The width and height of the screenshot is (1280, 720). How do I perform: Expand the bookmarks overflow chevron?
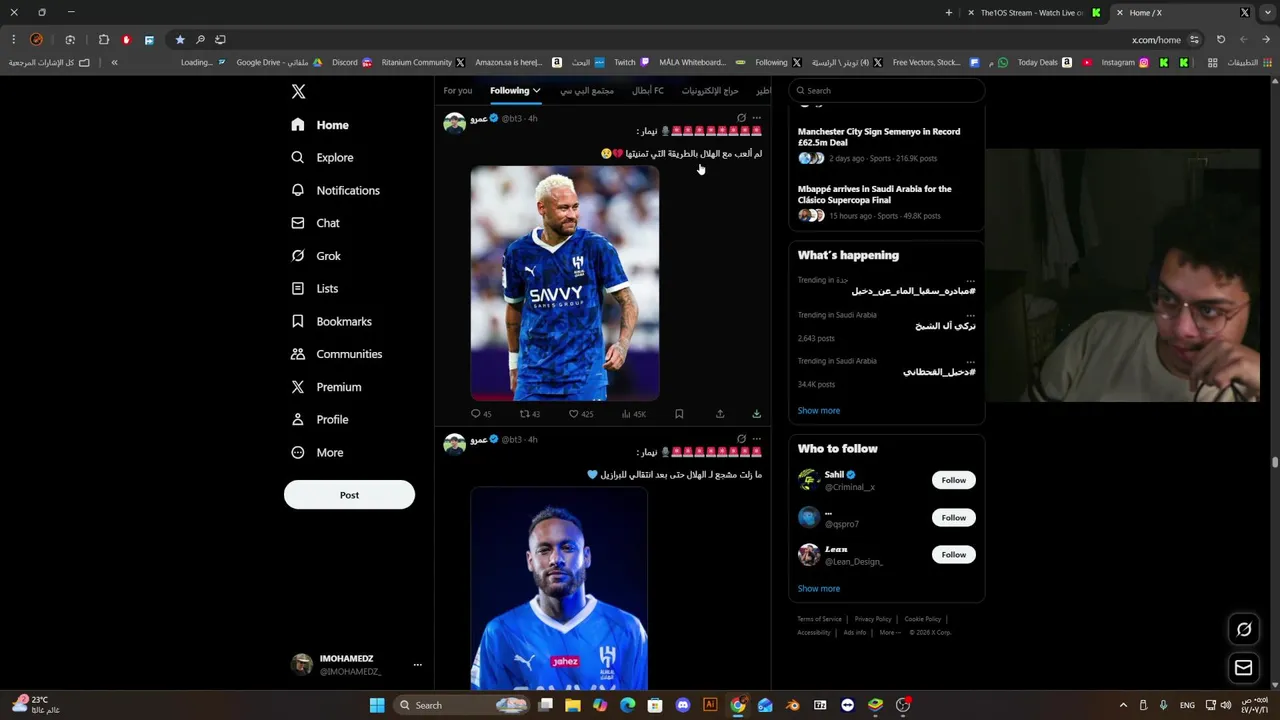coord(115,62)
